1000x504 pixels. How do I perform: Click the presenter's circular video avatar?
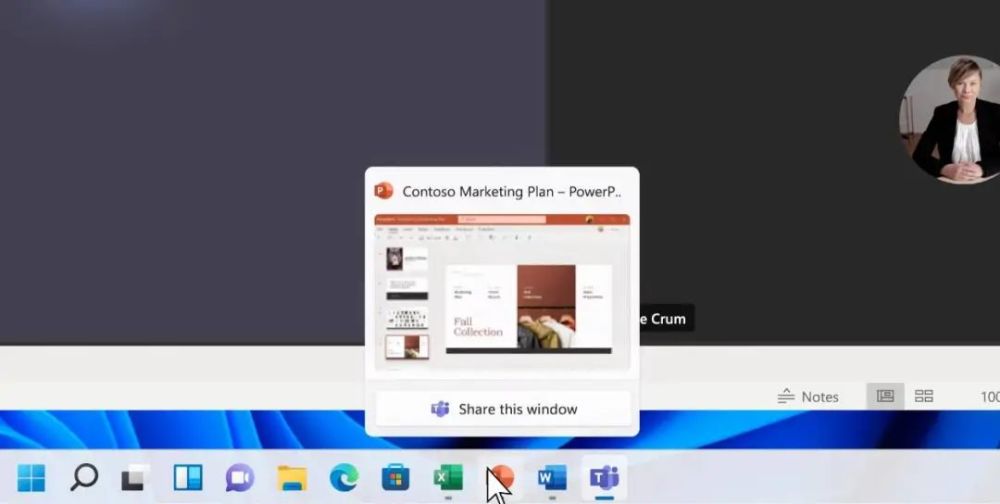[x=950, y=119]
